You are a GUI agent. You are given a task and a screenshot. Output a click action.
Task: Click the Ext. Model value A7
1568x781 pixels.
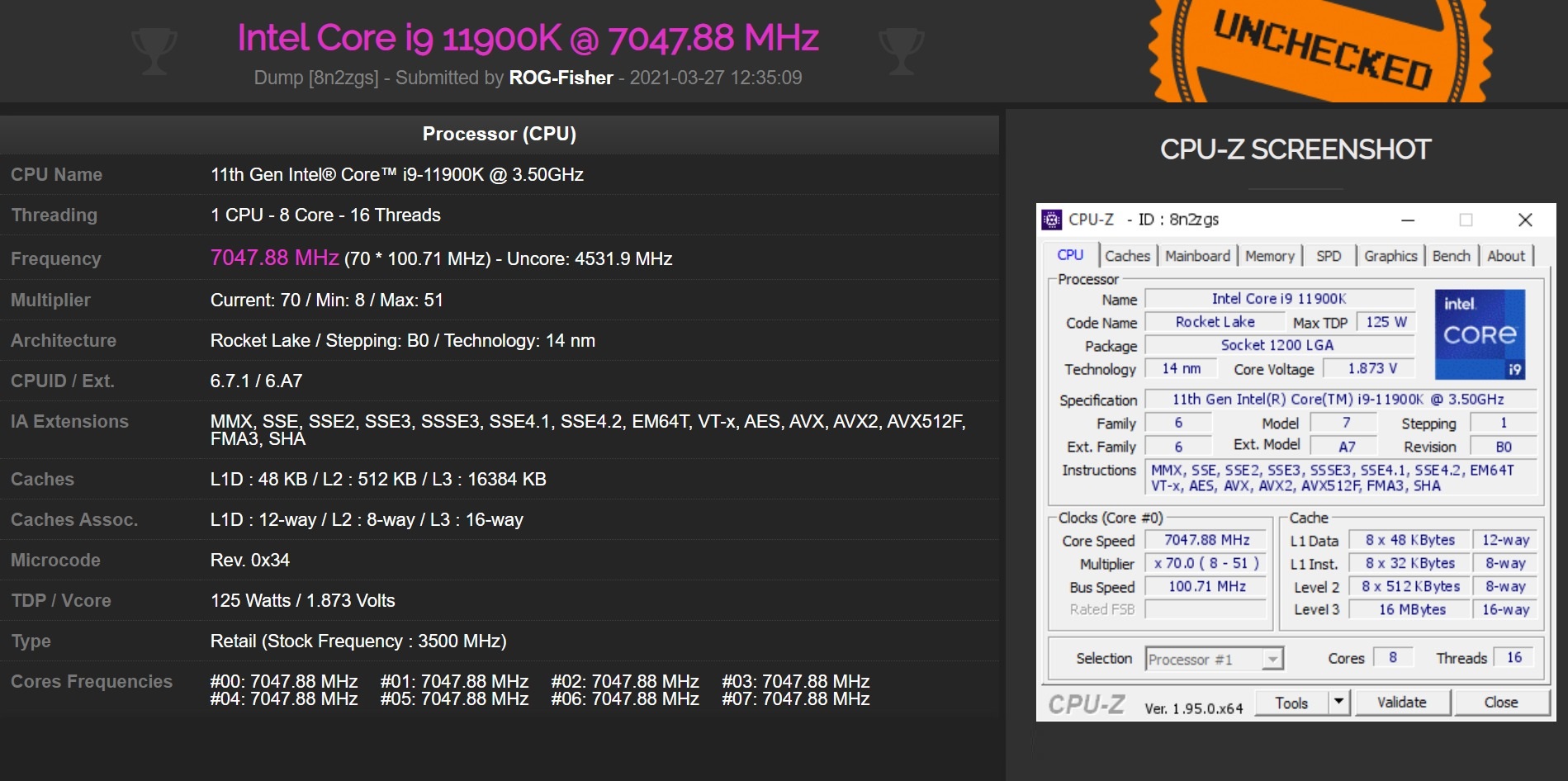pos(1346,447)
